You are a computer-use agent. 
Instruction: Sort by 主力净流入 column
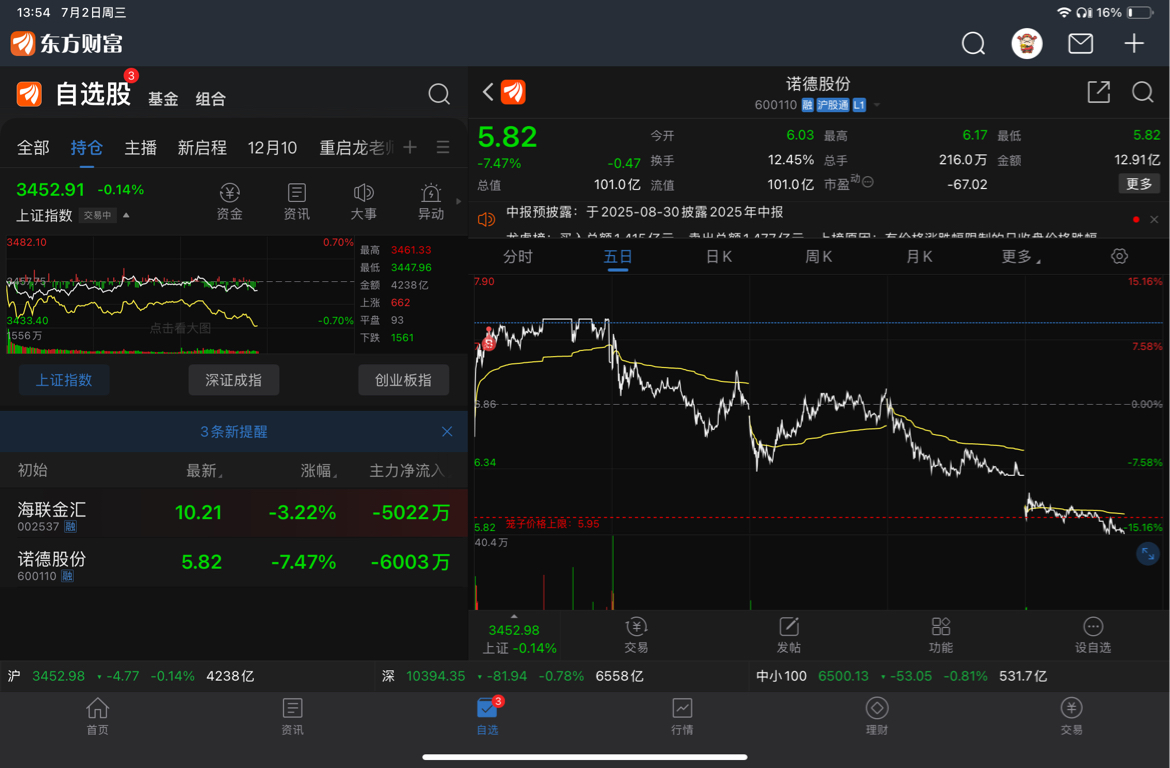pos(409,470)
